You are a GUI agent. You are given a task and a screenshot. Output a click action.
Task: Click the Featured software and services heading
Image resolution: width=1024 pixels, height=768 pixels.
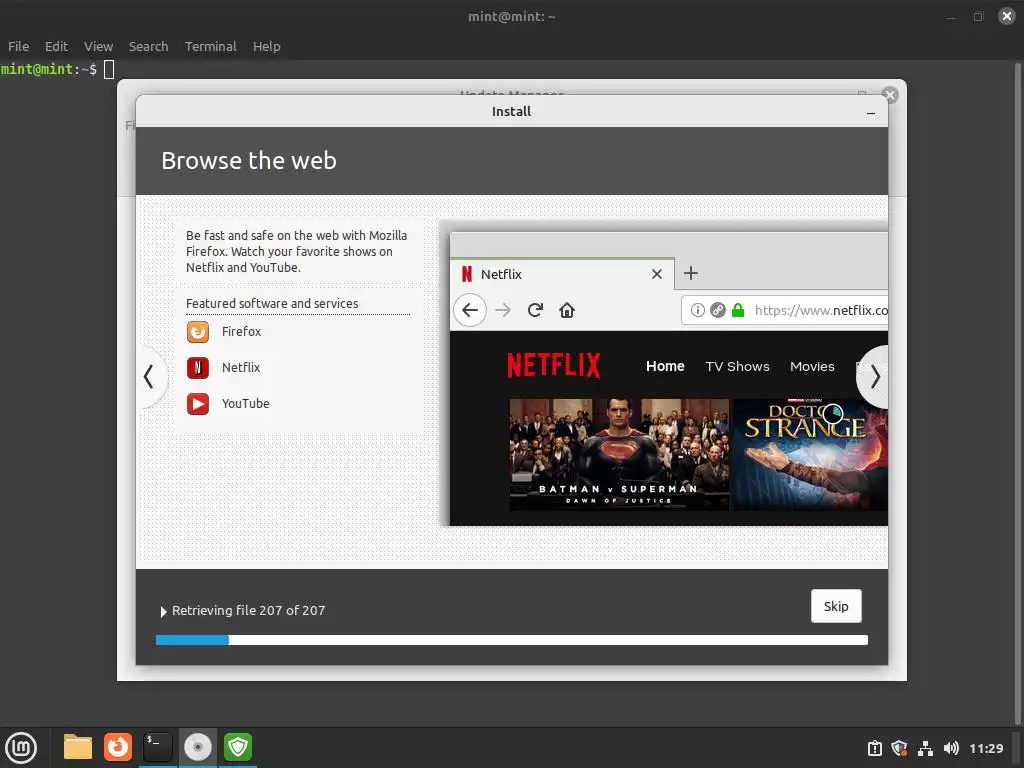click(272, 304)
